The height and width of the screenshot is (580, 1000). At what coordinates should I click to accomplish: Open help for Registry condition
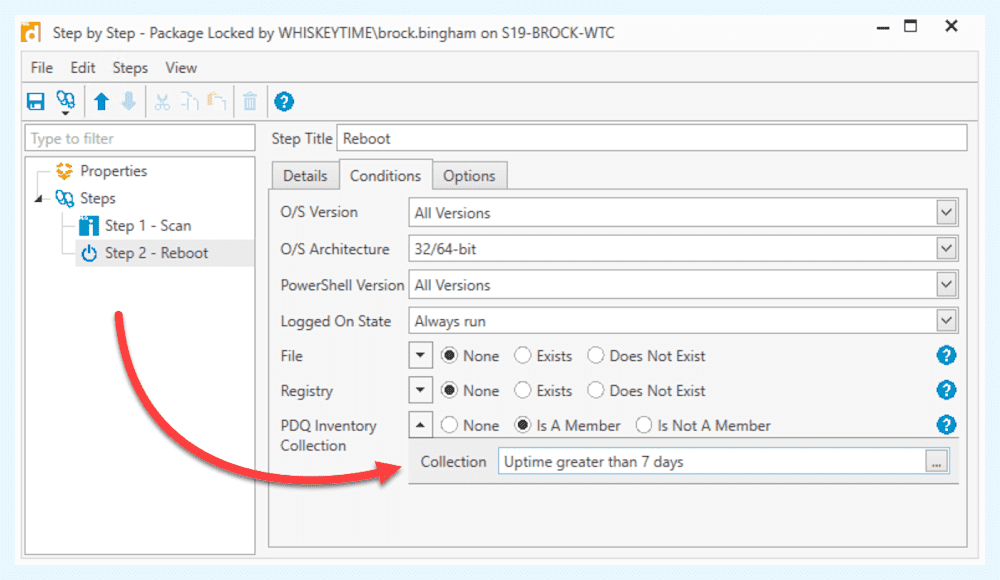(x=946, y=390)
